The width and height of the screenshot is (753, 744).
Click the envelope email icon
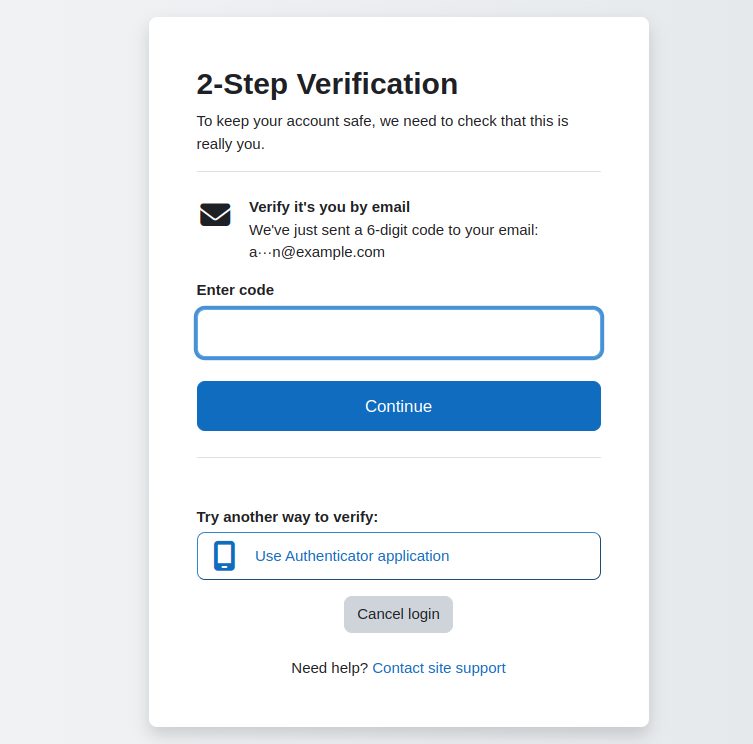pyautogui.click(x=215, y=214)
